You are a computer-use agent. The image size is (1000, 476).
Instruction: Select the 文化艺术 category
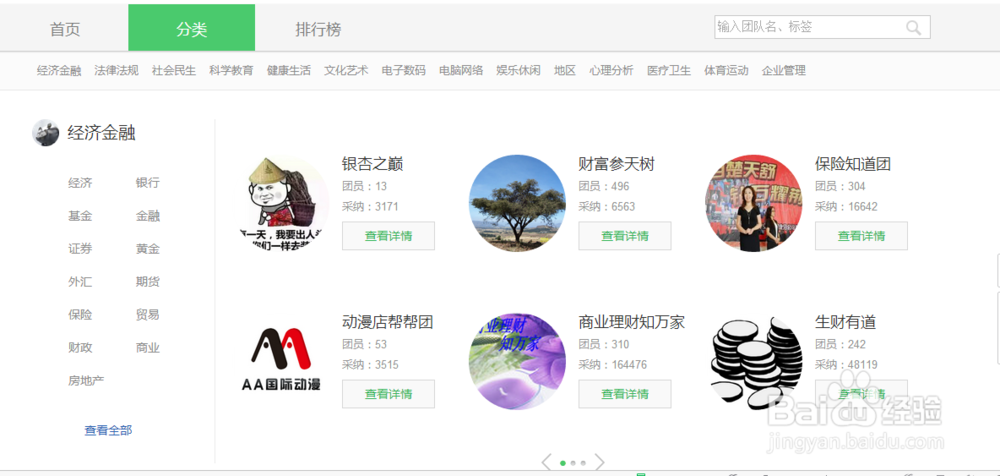(346, 71)
